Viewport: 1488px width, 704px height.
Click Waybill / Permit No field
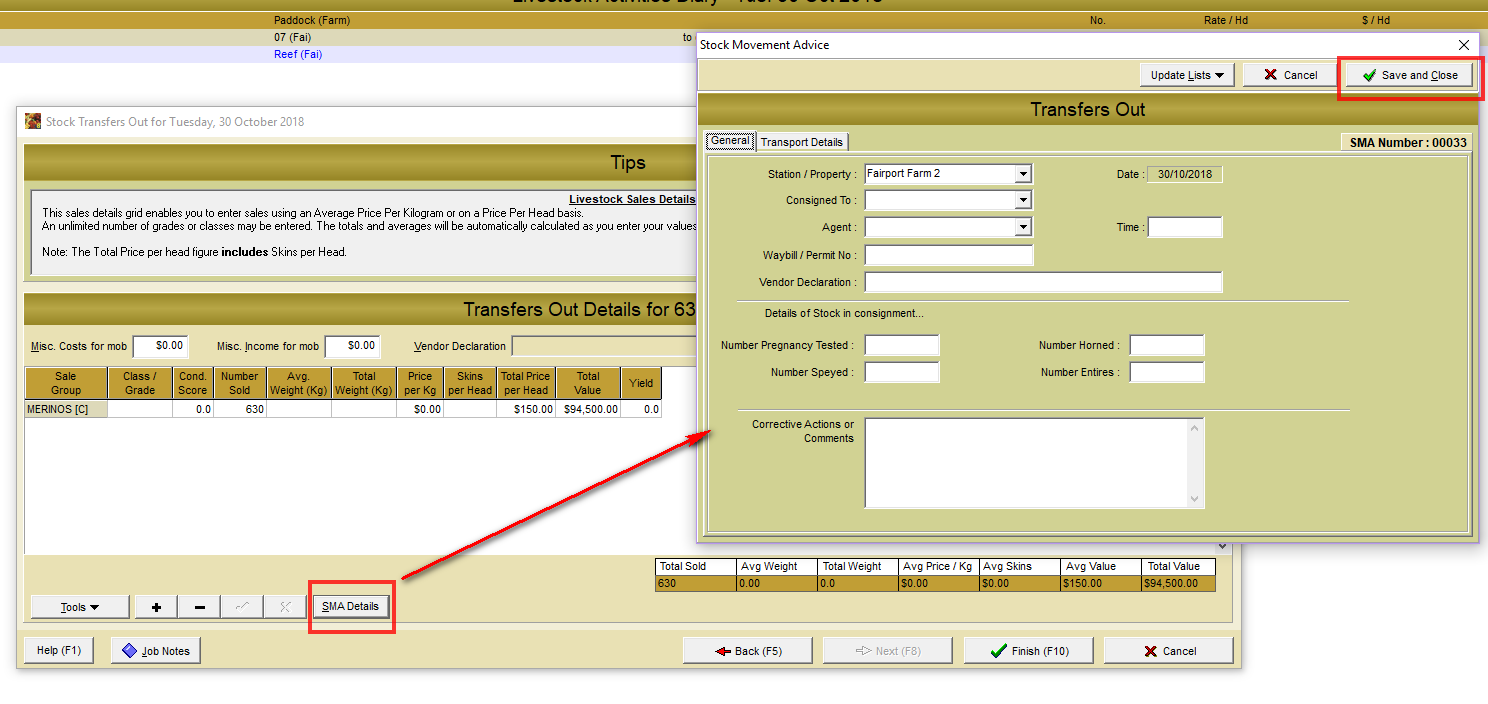point(948,255)
